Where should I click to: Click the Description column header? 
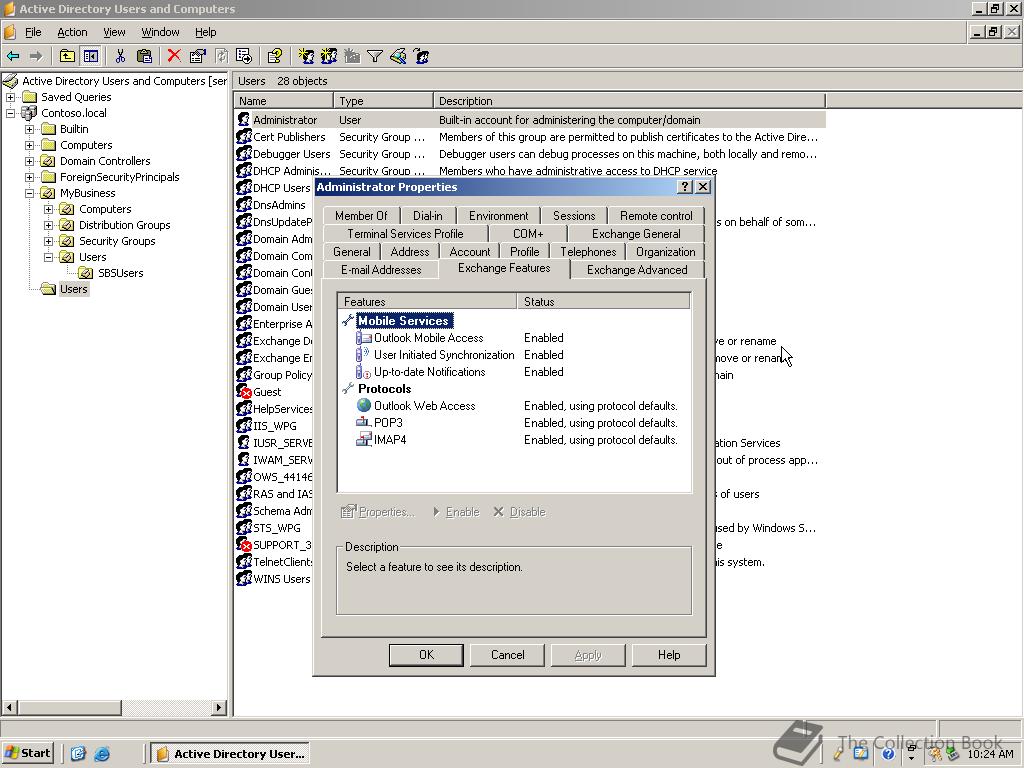coord(630,101)
